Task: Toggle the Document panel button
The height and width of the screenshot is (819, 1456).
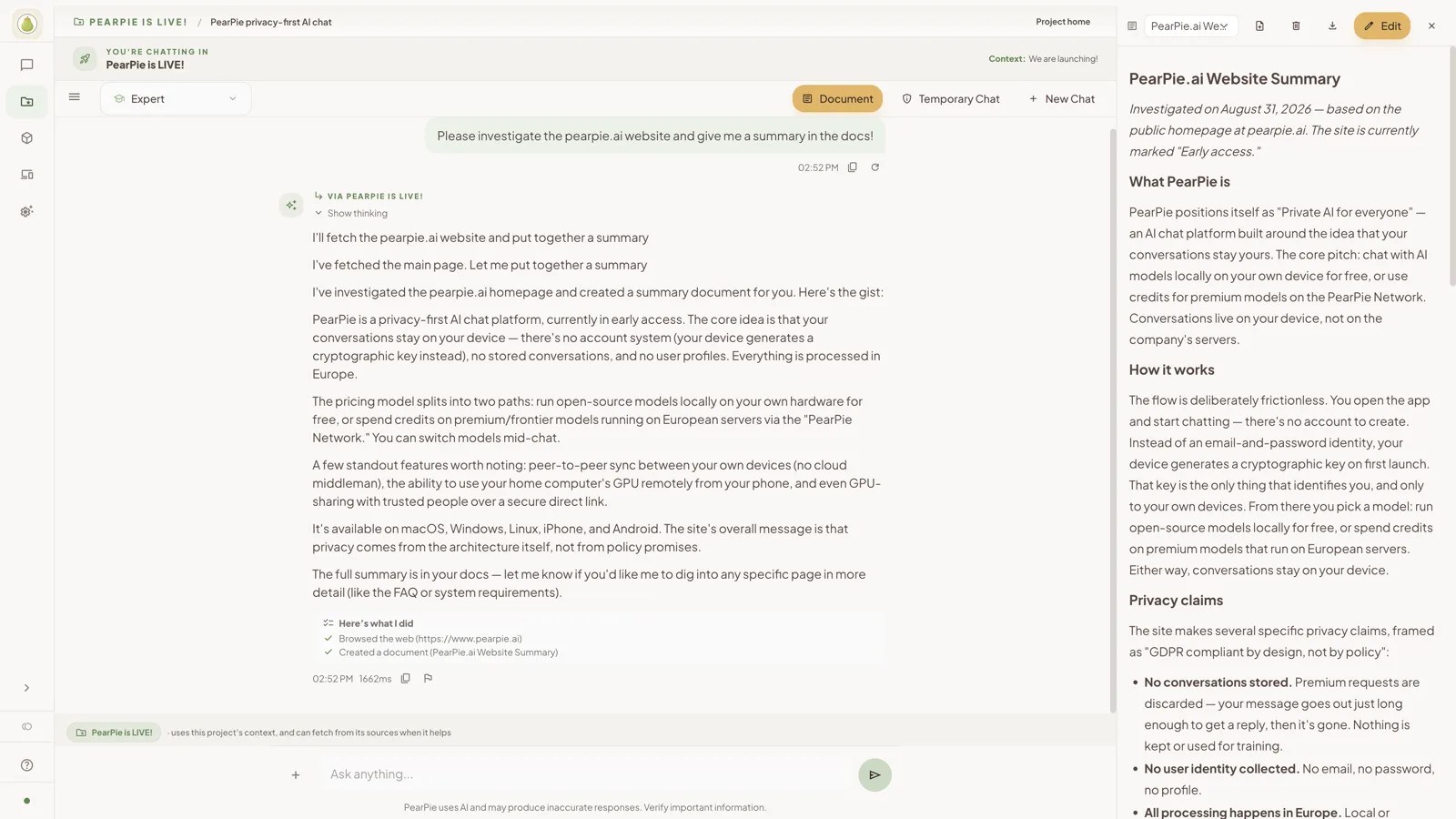Action: (x=837, y=98)
